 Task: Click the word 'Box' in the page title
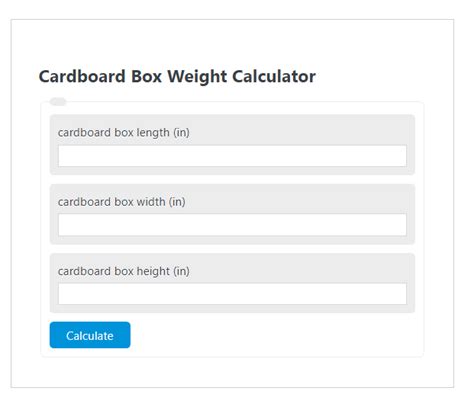tap(146, 76)
